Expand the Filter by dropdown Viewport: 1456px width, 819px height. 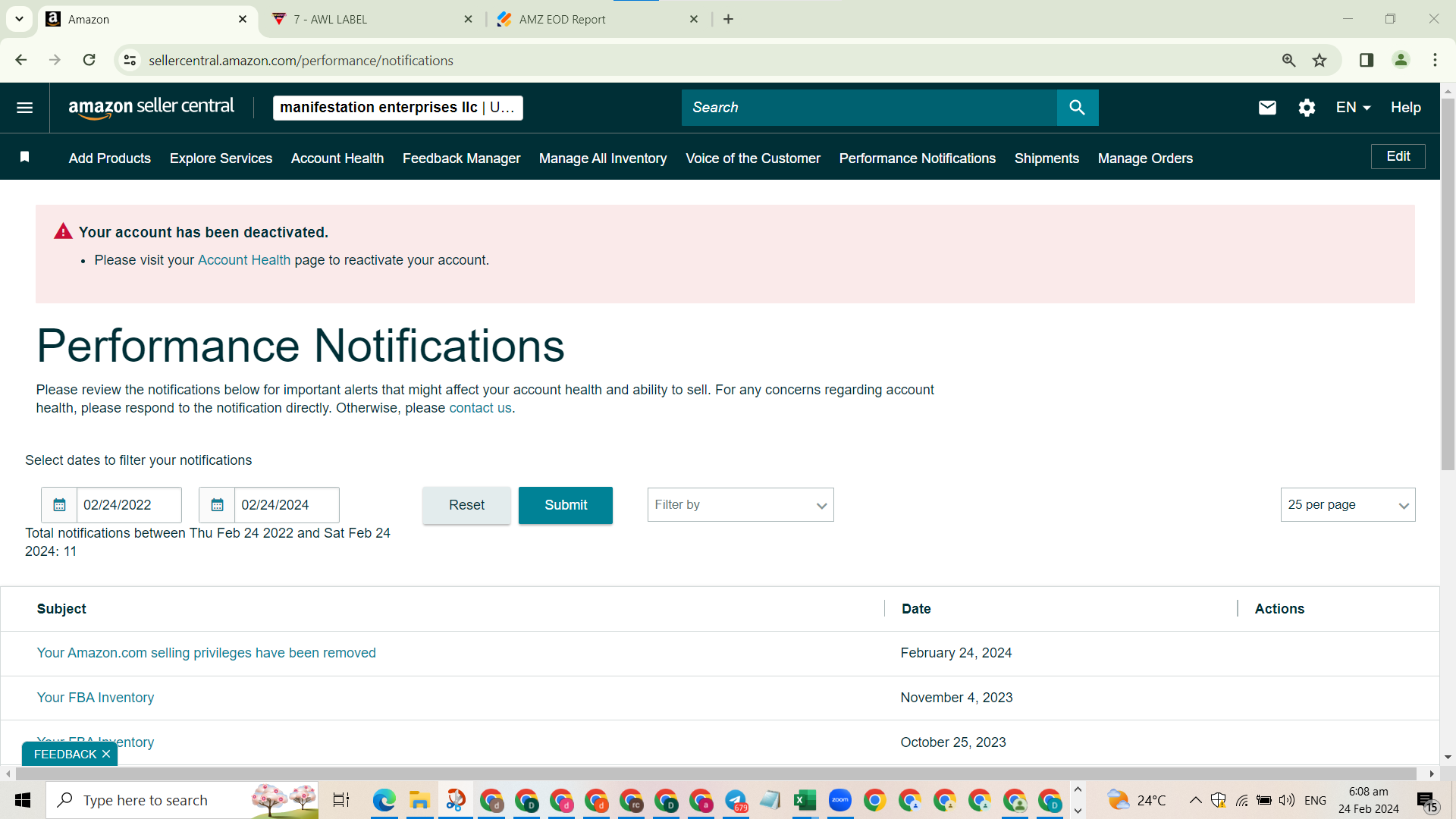click(x=740, y=505)
